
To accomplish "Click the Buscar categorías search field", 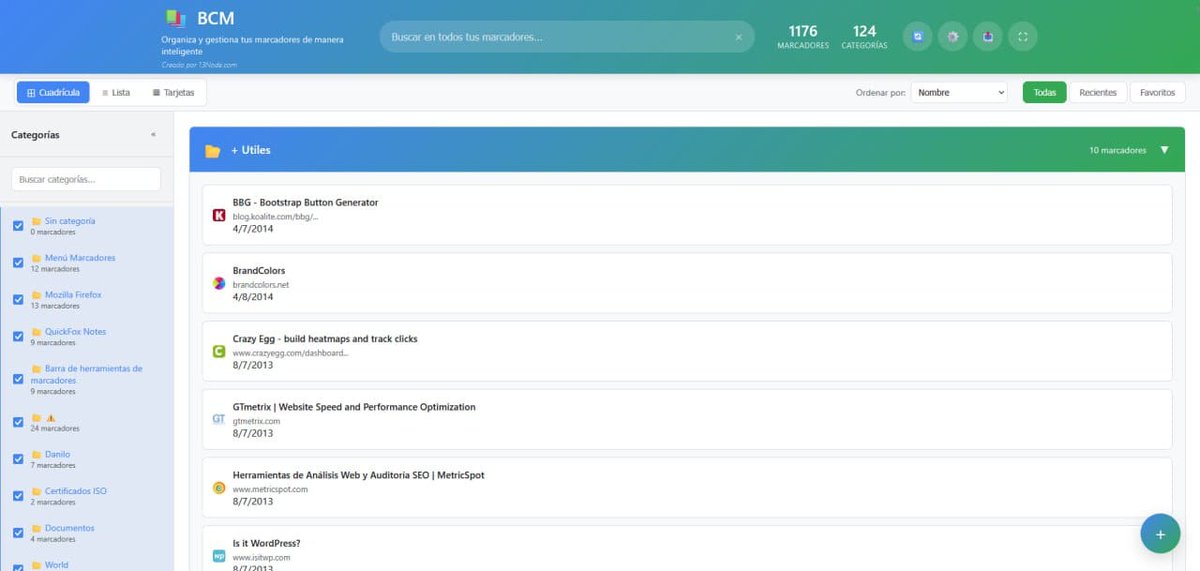I will [86, 179].
